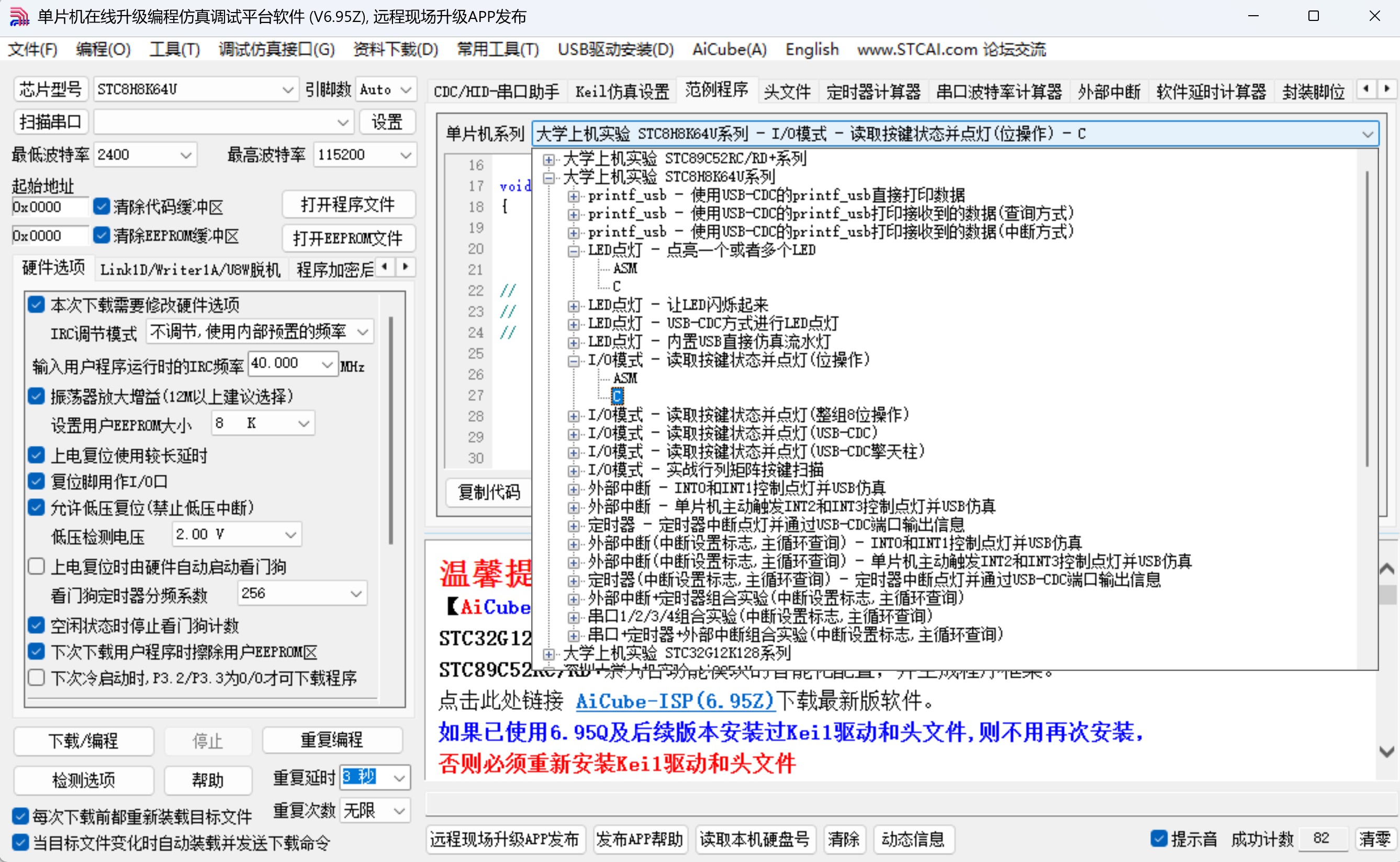The height and width of the screenshot is (862, 1400).
Task: Open IRC调节模式 dropdown
Action: [x=260, y=332]
